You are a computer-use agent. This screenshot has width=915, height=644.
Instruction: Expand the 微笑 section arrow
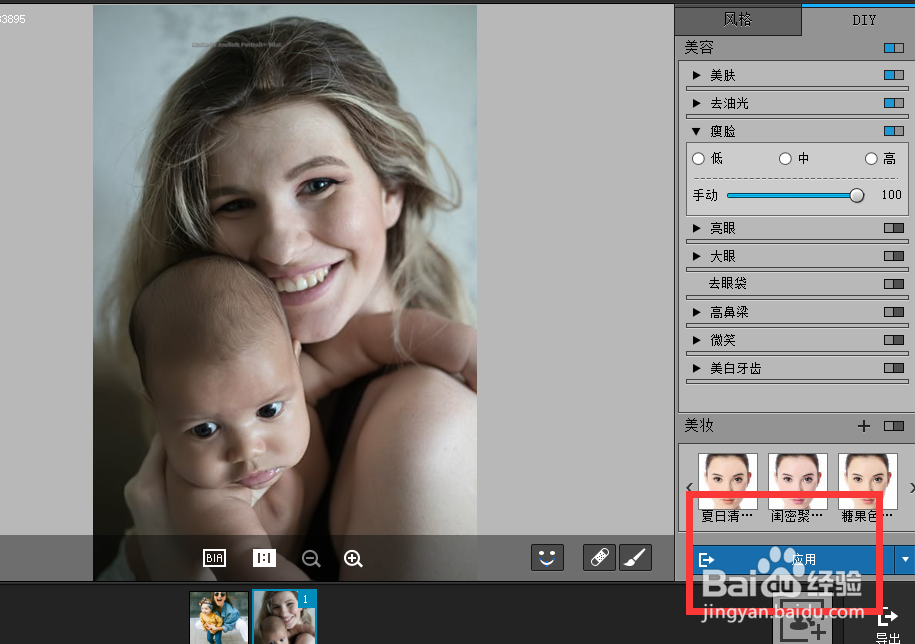click(696, 340)
